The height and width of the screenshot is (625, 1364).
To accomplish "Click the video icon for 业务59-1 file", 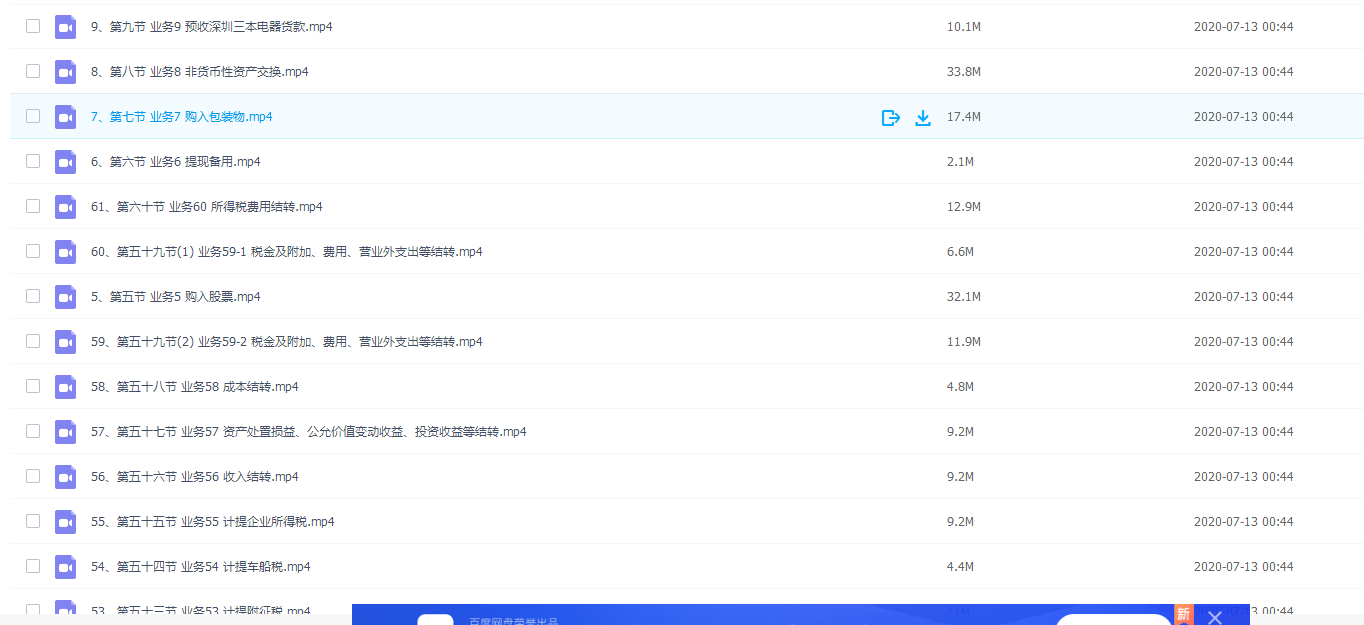I will pos(66,252).
